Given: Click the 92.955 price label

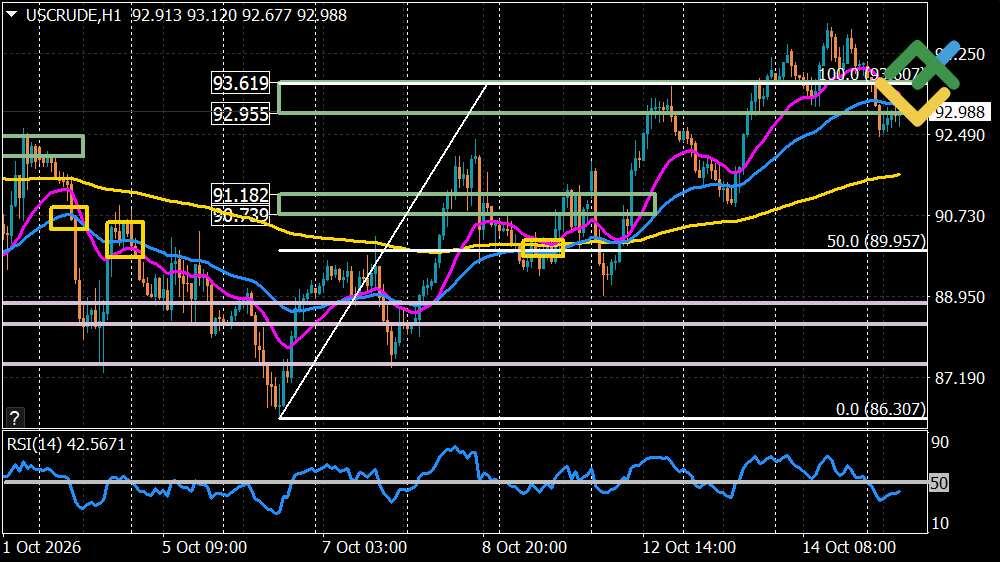Looking at the screenshot, I should pyautogui.click(x=240, y=114).
